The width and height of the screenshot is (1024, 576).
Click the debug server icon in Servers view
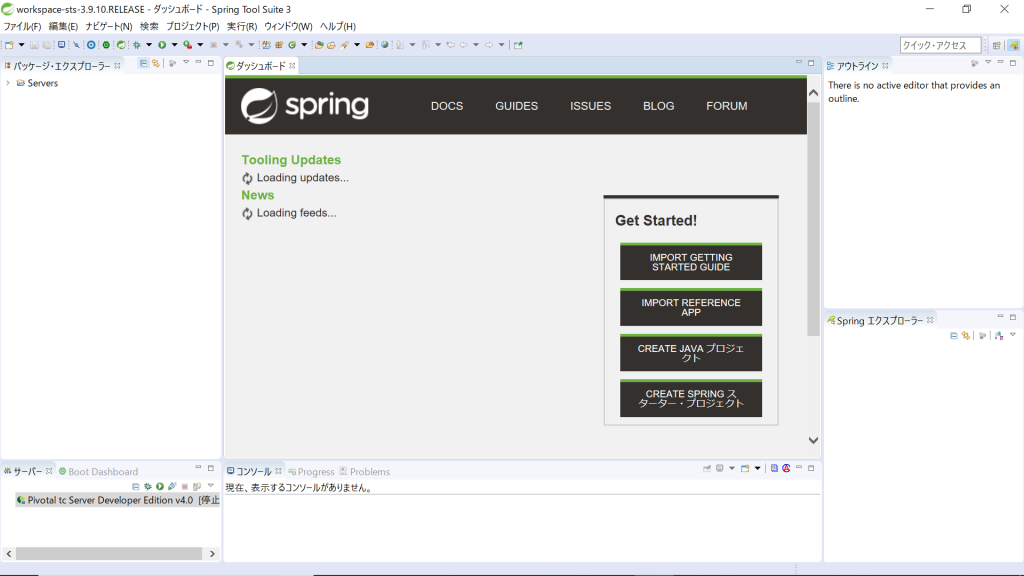click(148, 487)
